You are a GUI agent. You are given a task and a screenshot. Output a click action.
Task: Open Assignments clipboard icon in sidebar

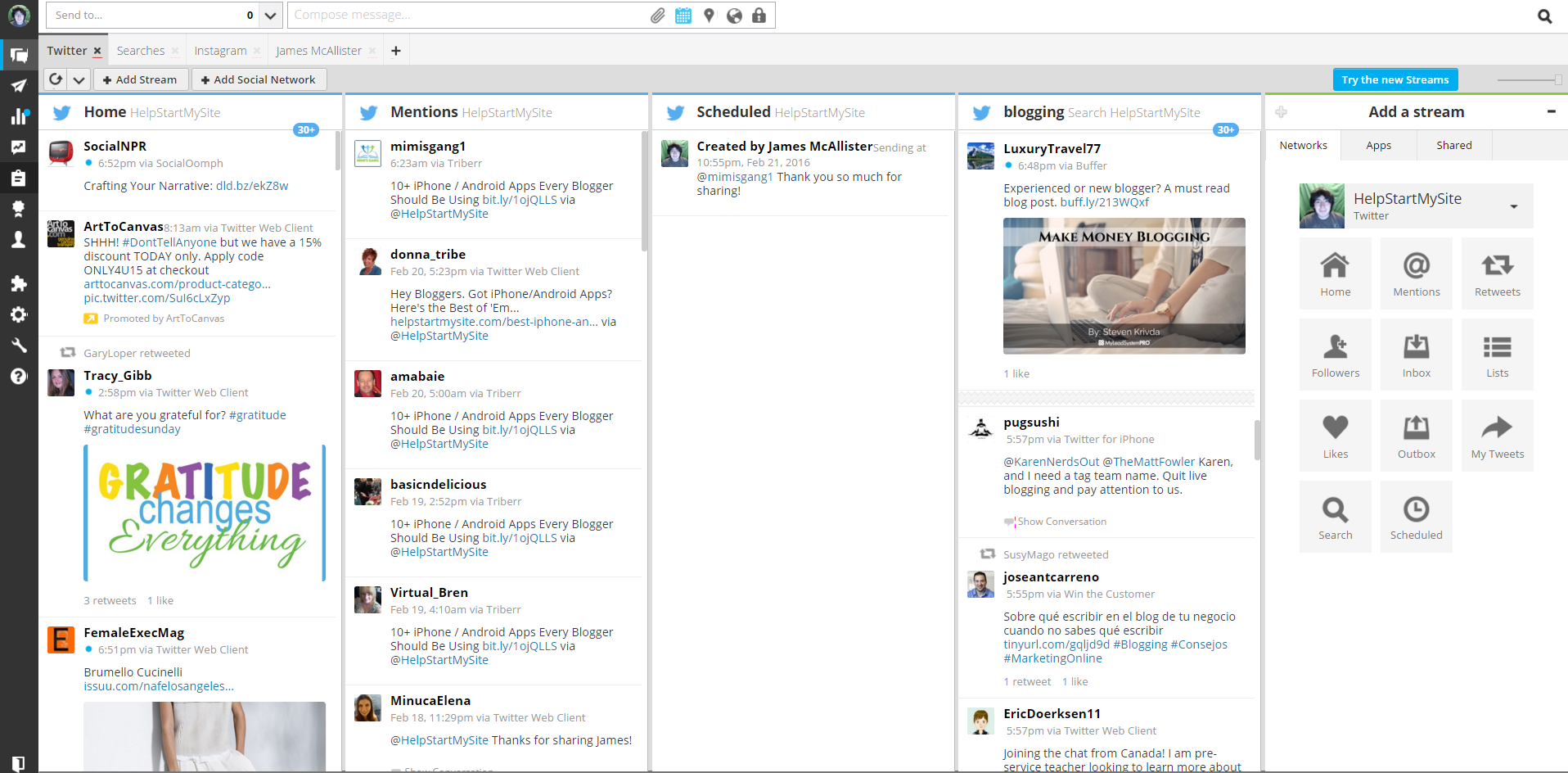(19, 178)
